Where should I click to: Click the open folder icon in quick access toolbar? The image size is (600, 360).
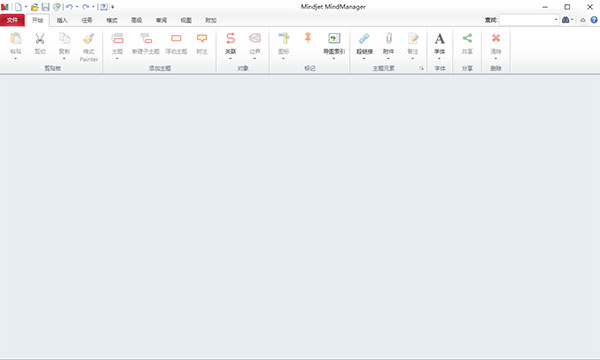tap(34, 7)
